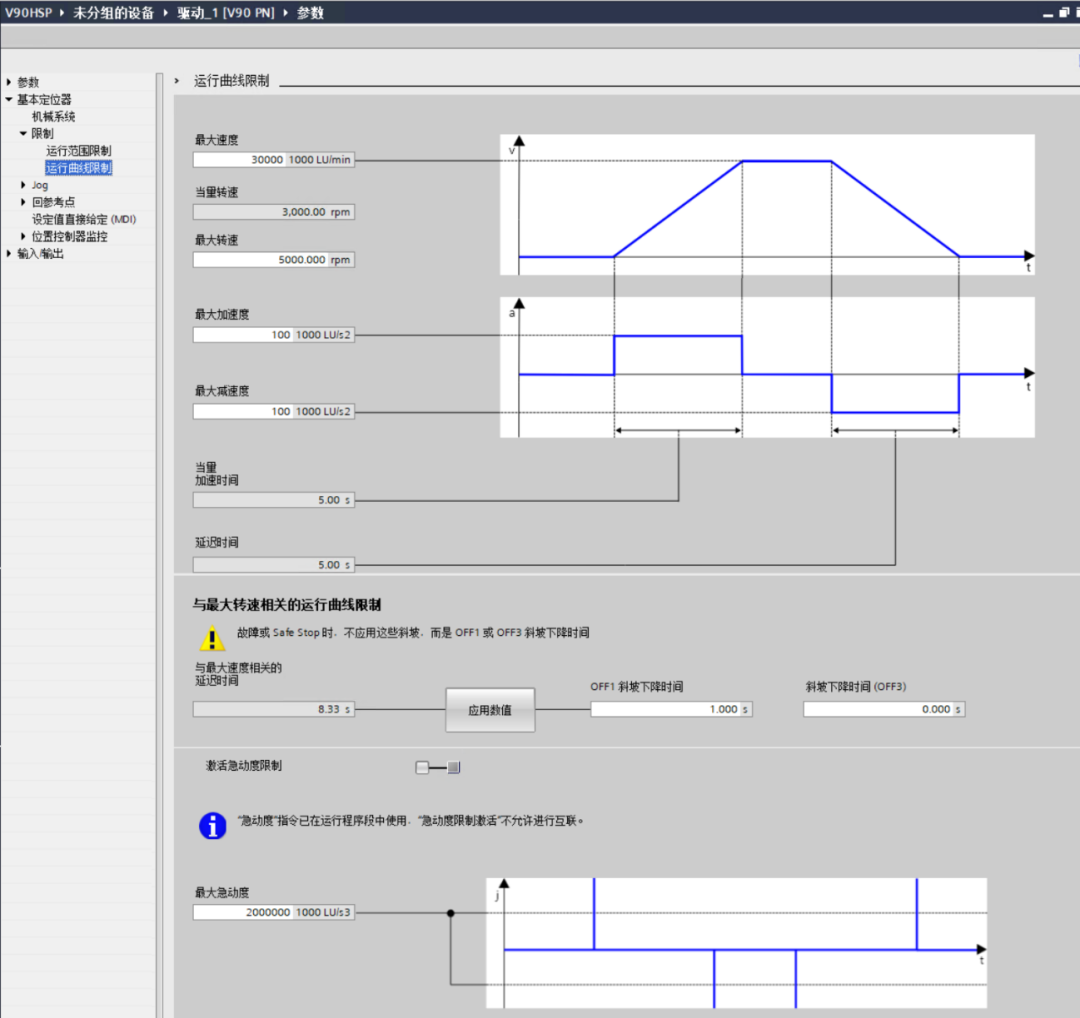Image resolution: width=1080 pixels, height=1018 pixels.
Task: Click the left navigation panel scrollbar
Action: point(160,544)
